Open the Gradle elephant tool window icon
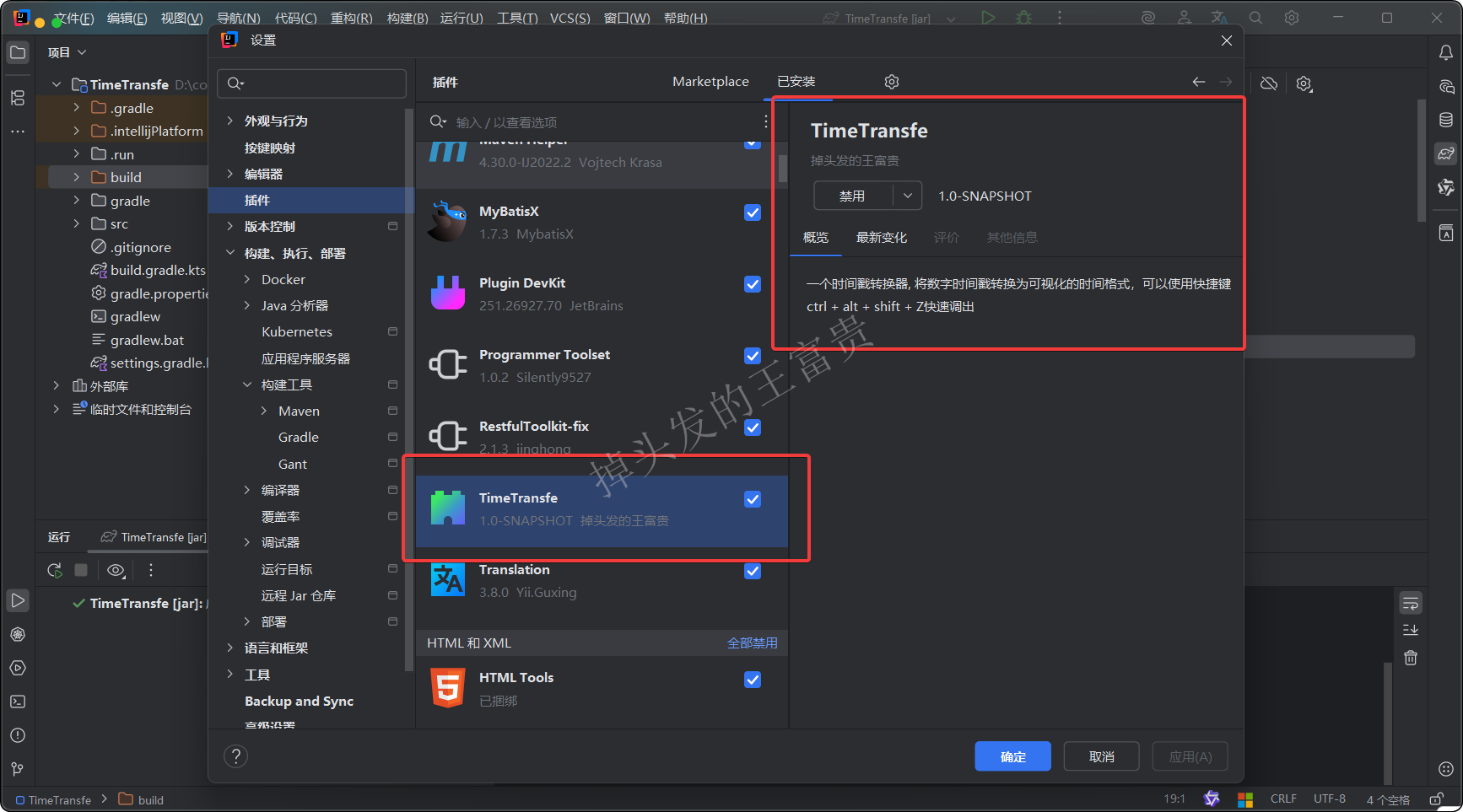 coord(1446,153)
